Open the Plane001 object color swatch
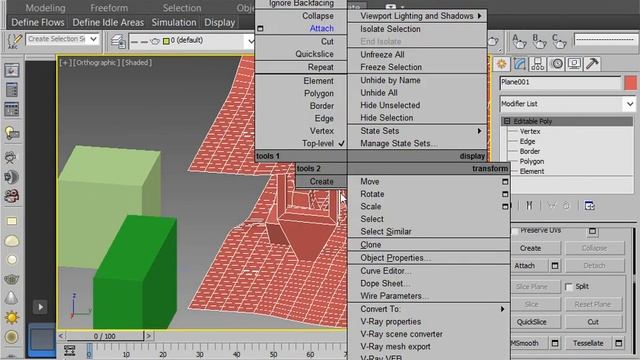Viewport: 640px width, 360px height. pos(630,83)
